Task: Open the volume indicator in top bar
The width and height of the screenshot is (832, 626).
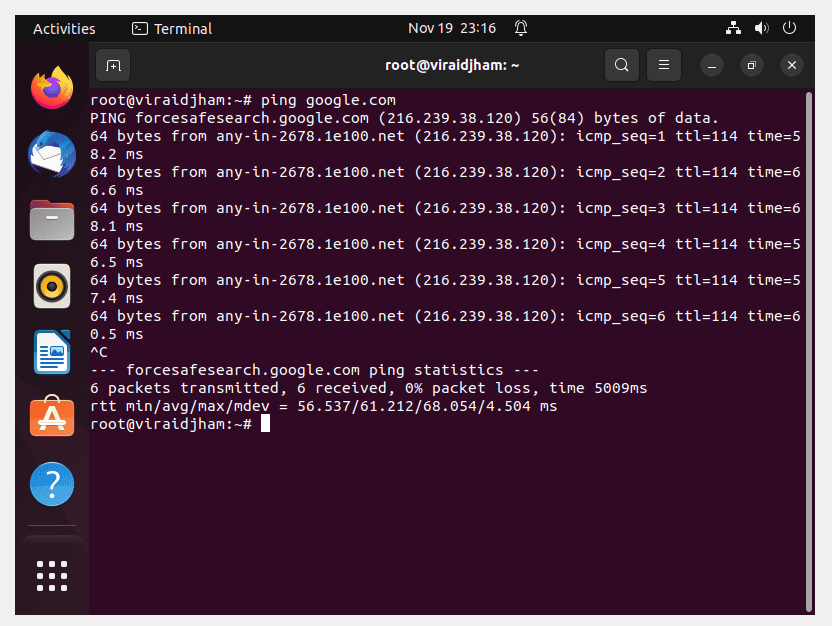Action: click(761, 28)
